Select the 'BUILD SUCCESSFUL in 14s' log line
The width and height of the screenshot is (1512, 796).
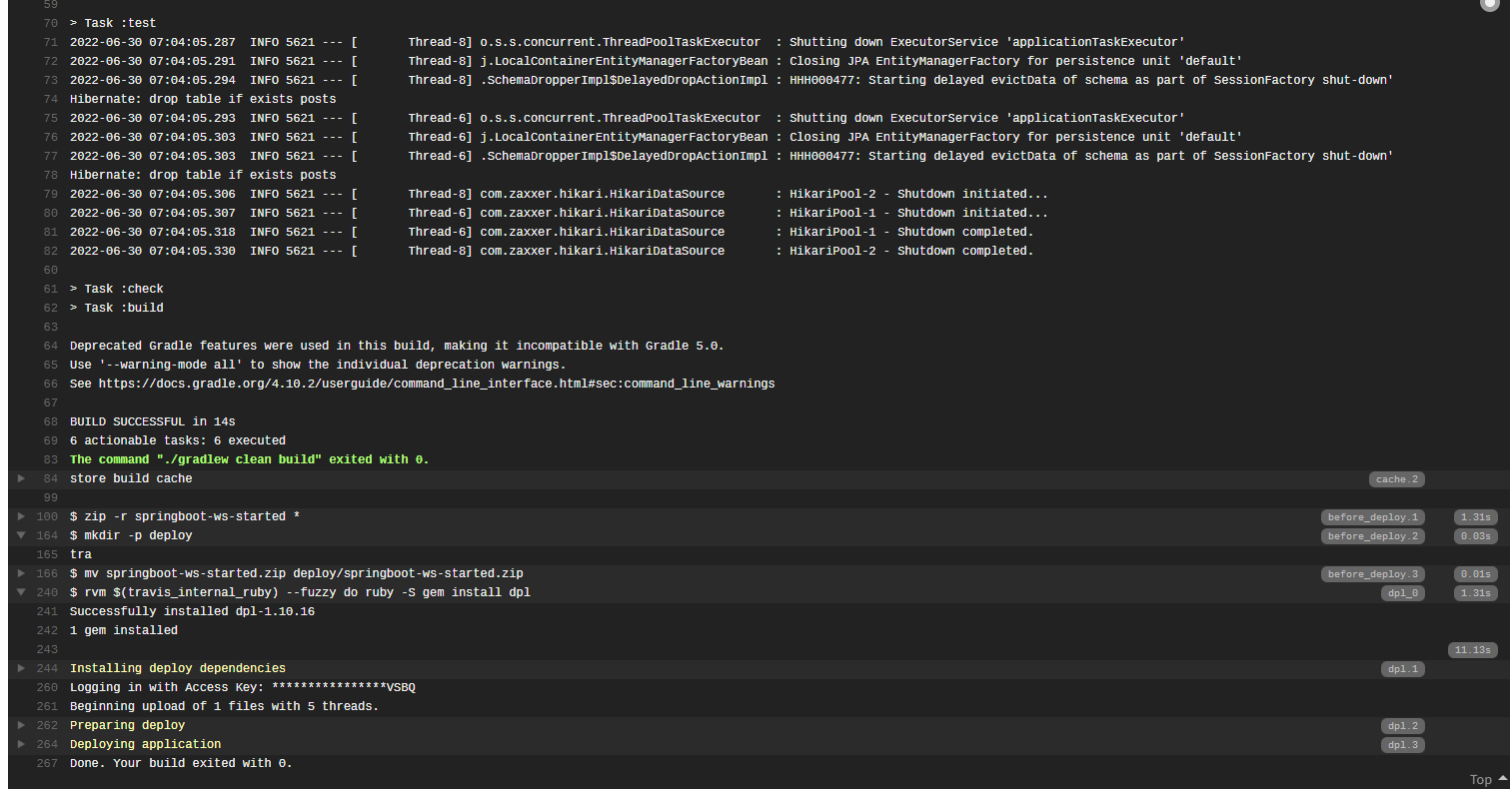[x=152, y=421]
